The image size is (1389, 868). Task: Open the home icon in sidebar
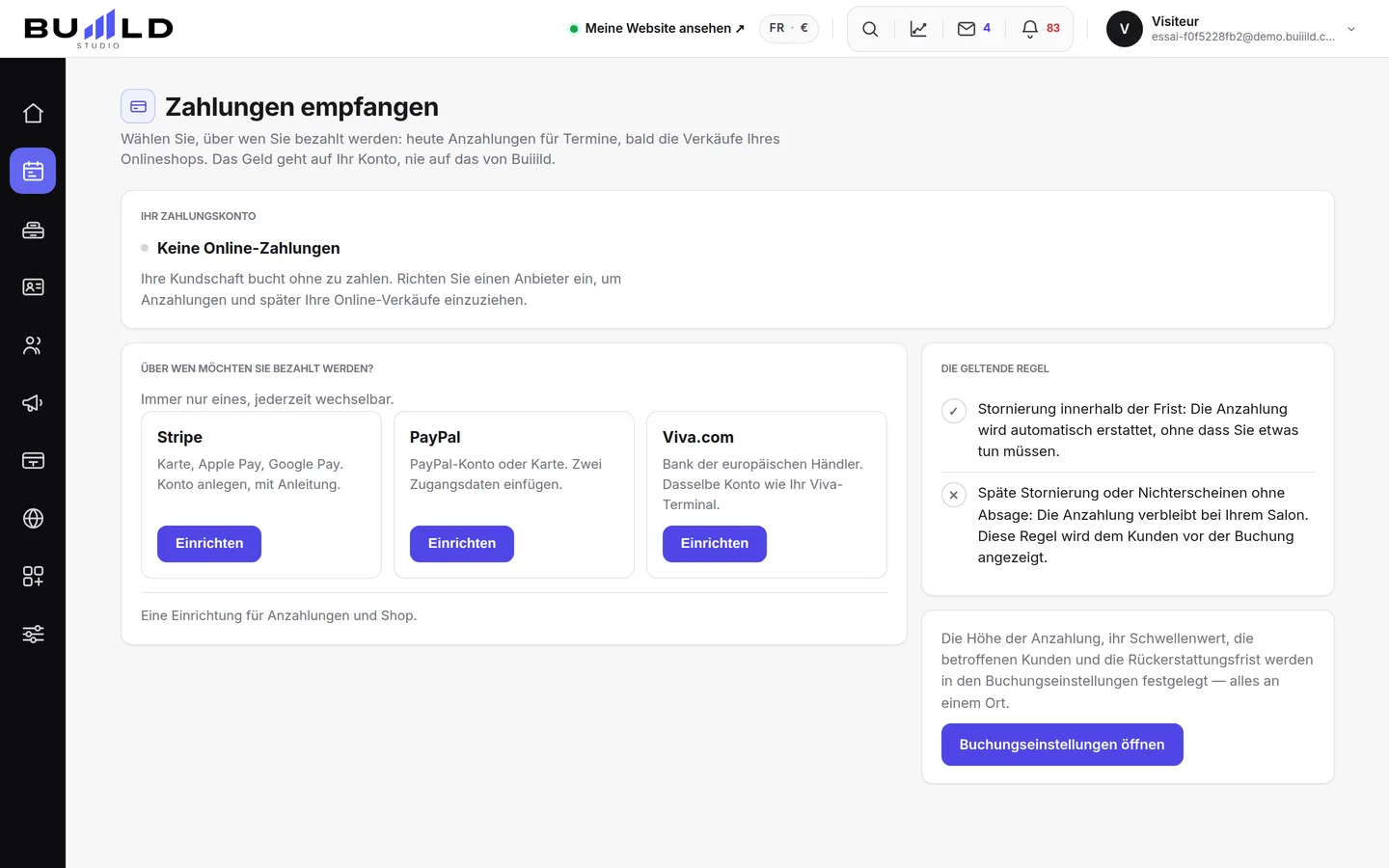[33, 113]
